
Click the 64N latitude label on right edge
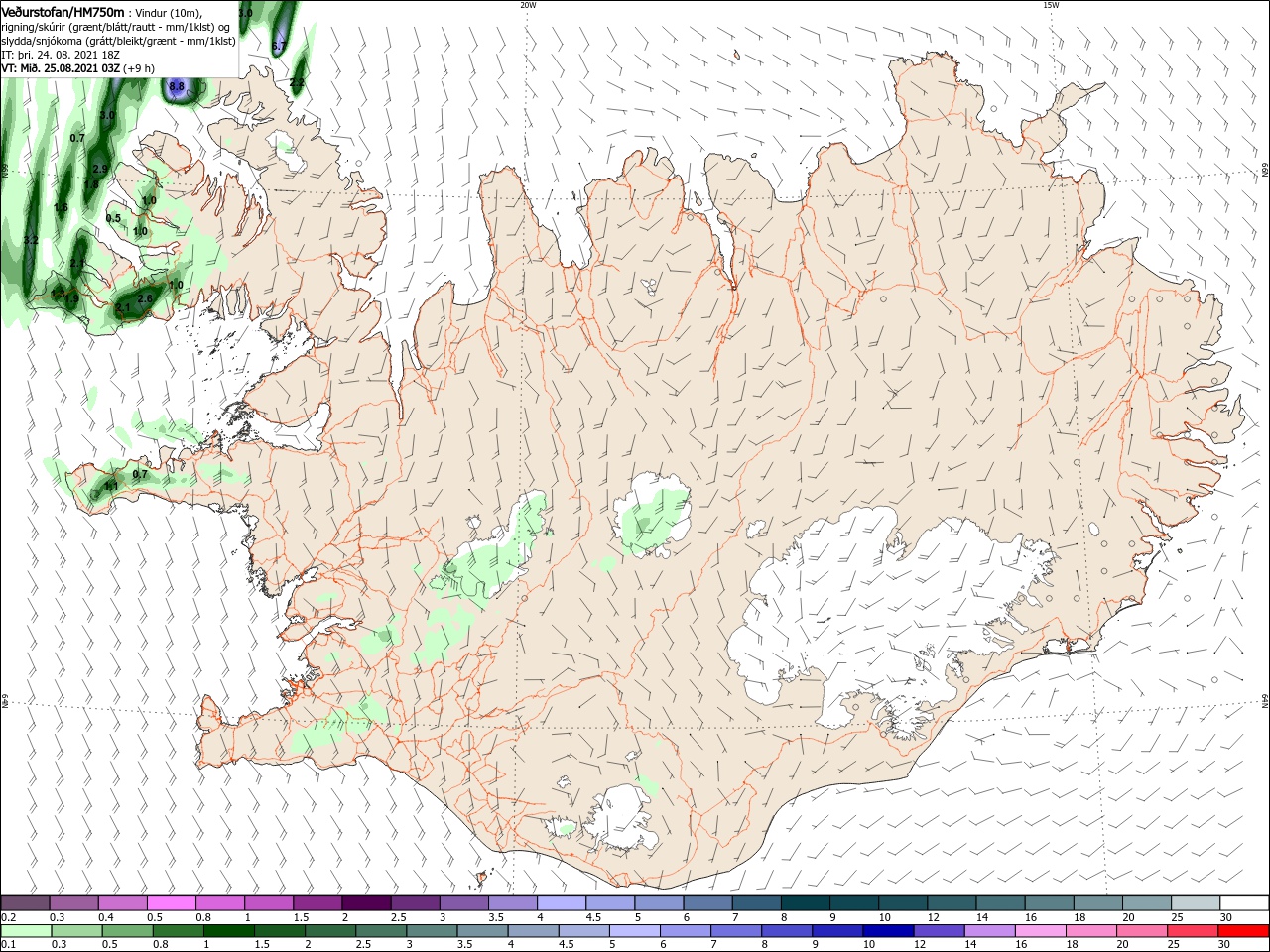(1265, 701)
